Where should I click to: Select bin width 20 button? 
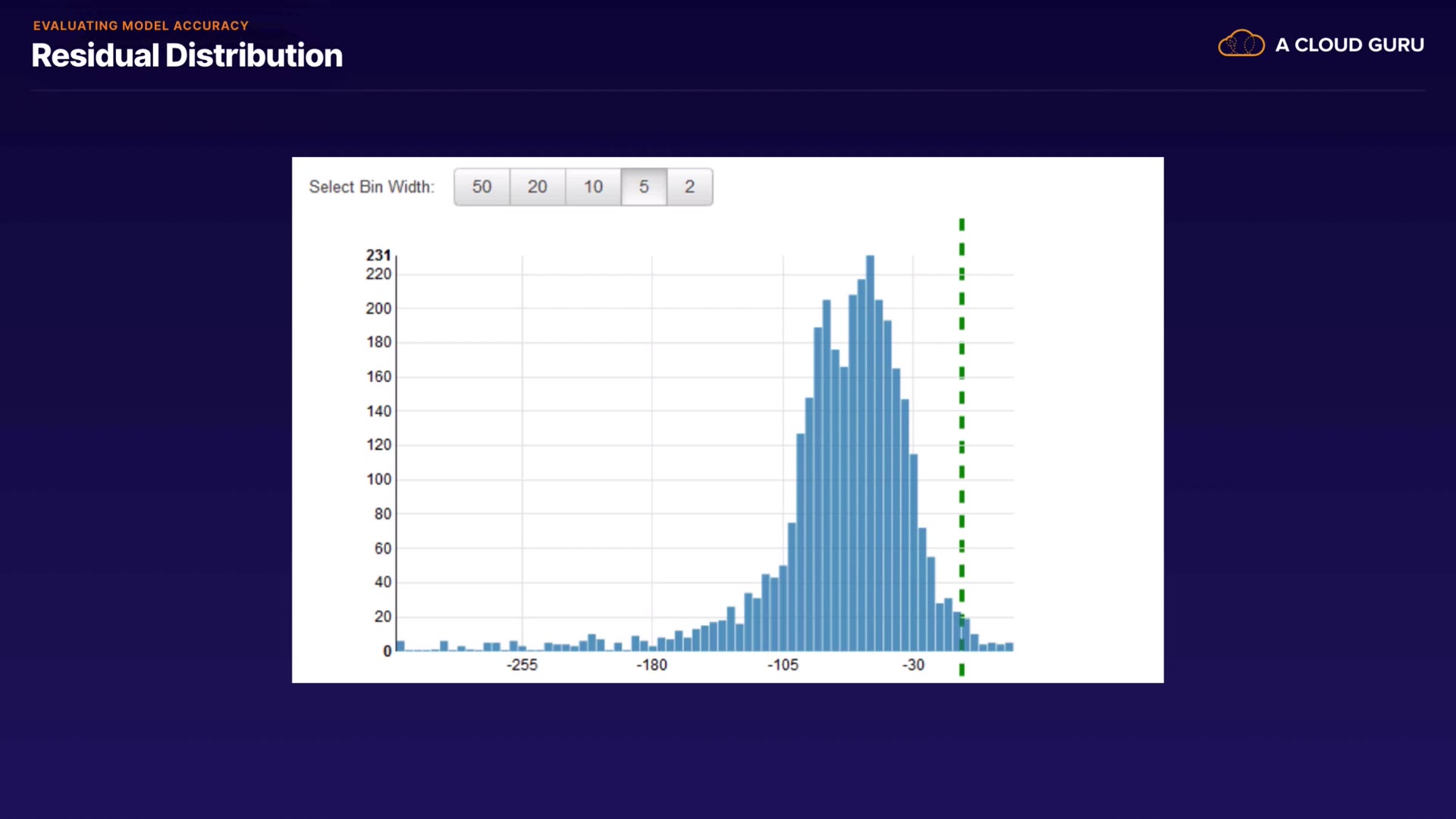[537, 187]
